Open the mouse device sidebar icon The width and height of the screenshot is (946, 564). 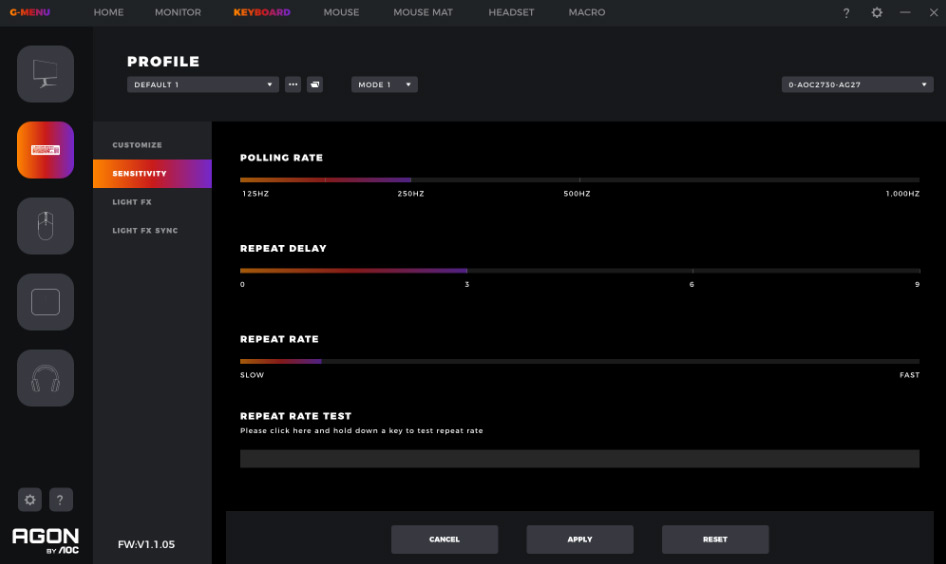coord(45,226)
